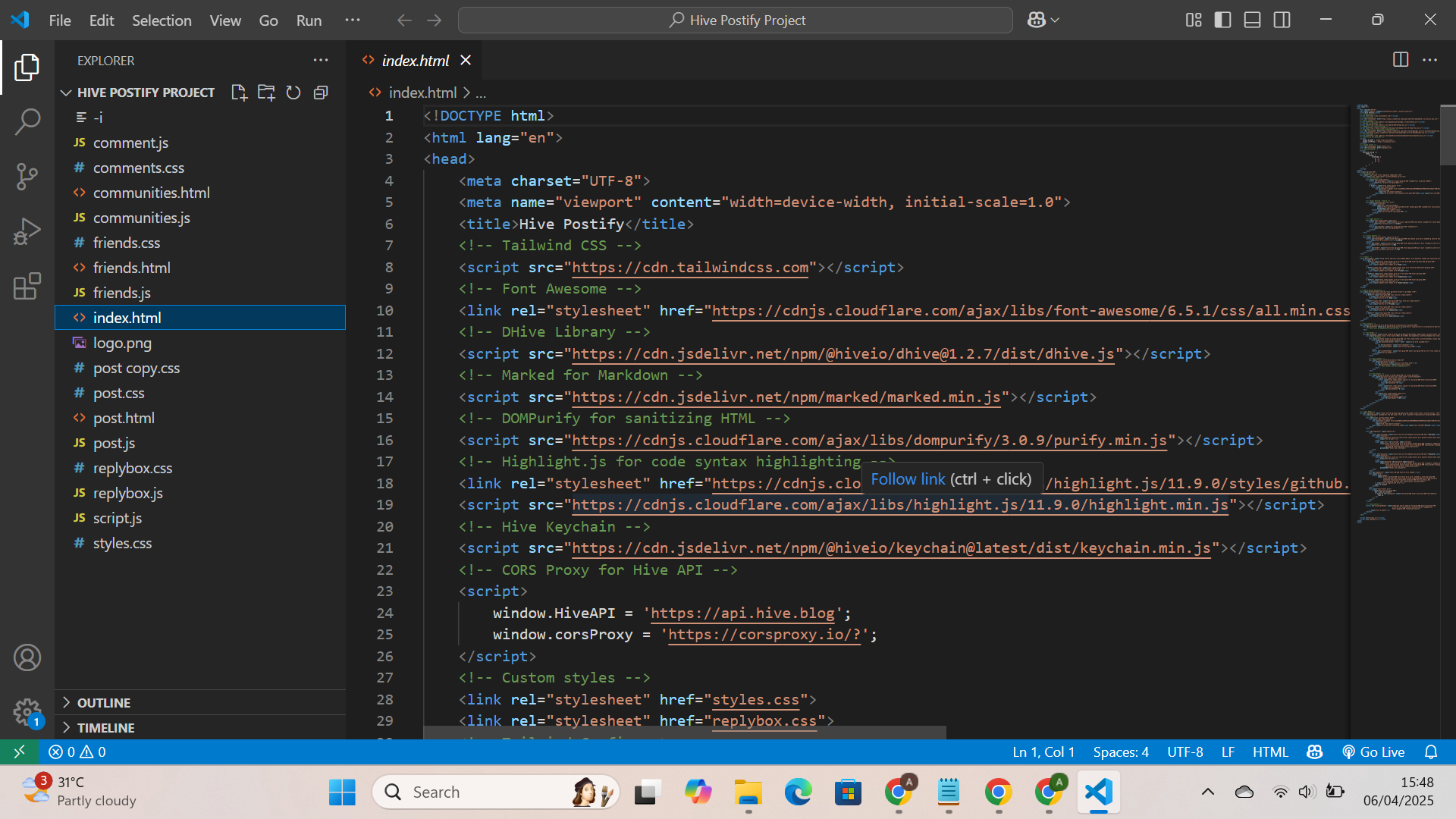Follow the cdn.tailwindcss.com link
Viewport: 1456px width, 819px height.
click(690, 267)
